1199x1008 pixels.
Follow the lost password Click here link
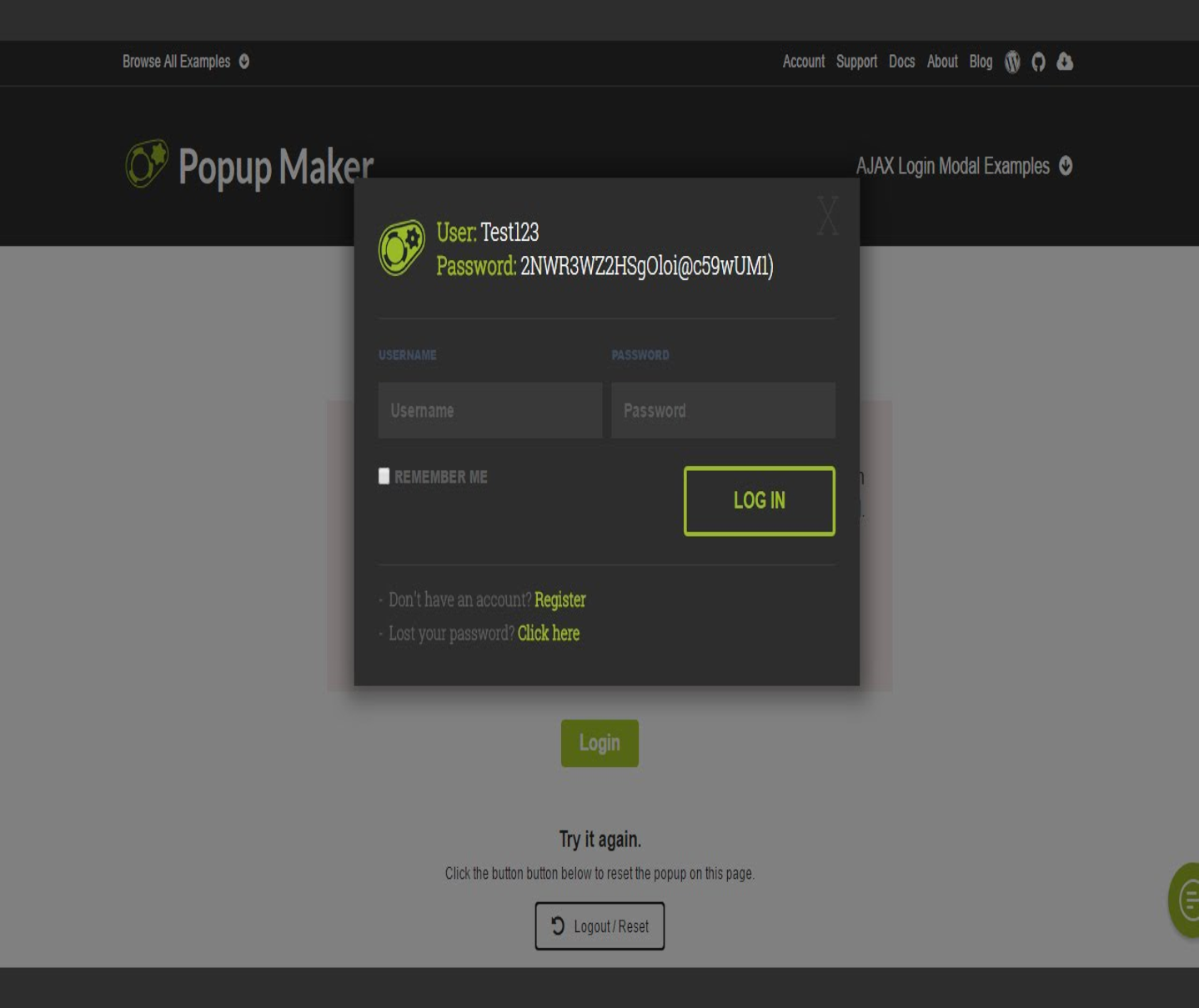pos(549,634)
